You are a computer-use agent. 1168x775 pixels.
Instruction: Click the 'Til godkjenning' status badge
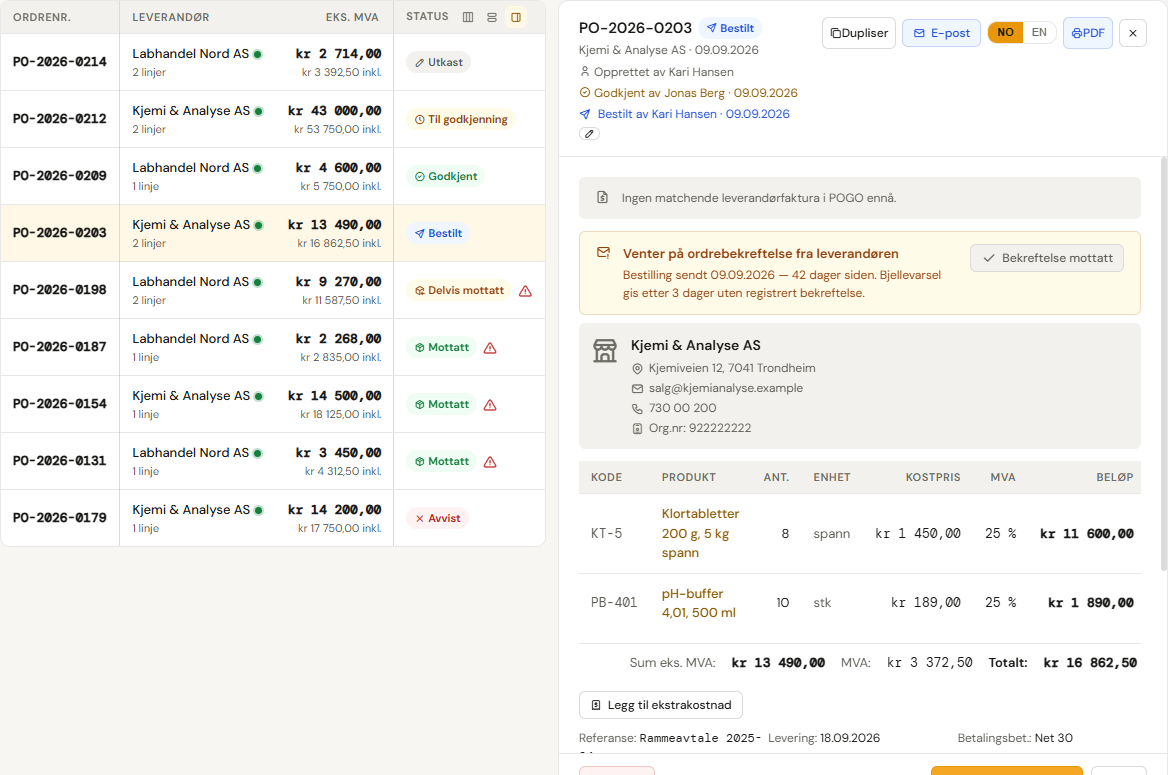click(461, 119)
